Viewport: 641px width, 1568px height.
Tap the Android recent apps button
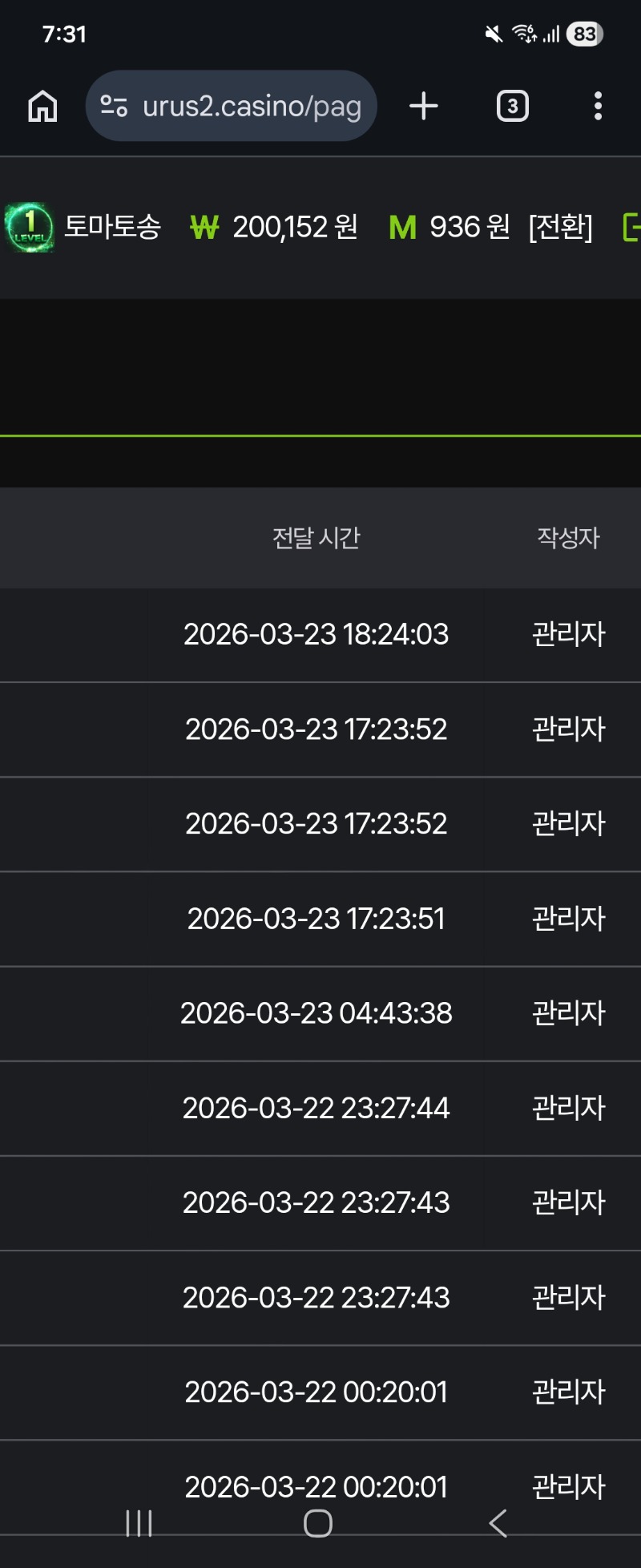pyautogui.click(x=139, y=1523)
